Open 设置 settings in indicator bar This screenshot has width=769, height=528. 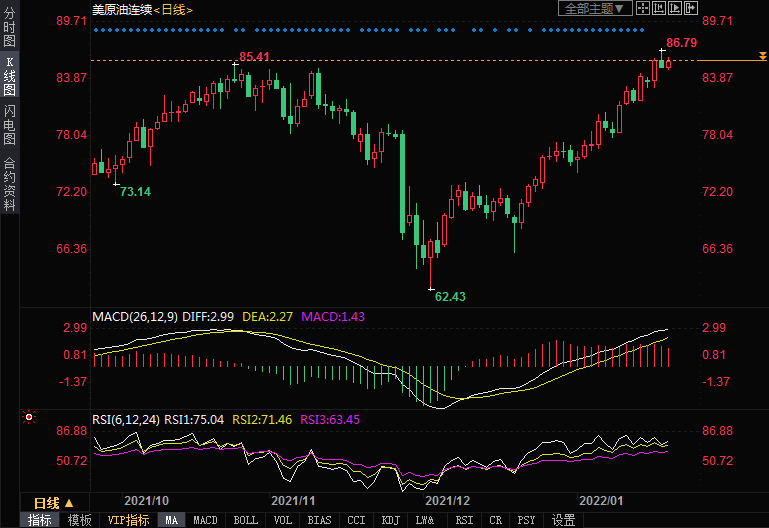coord(563,520)
